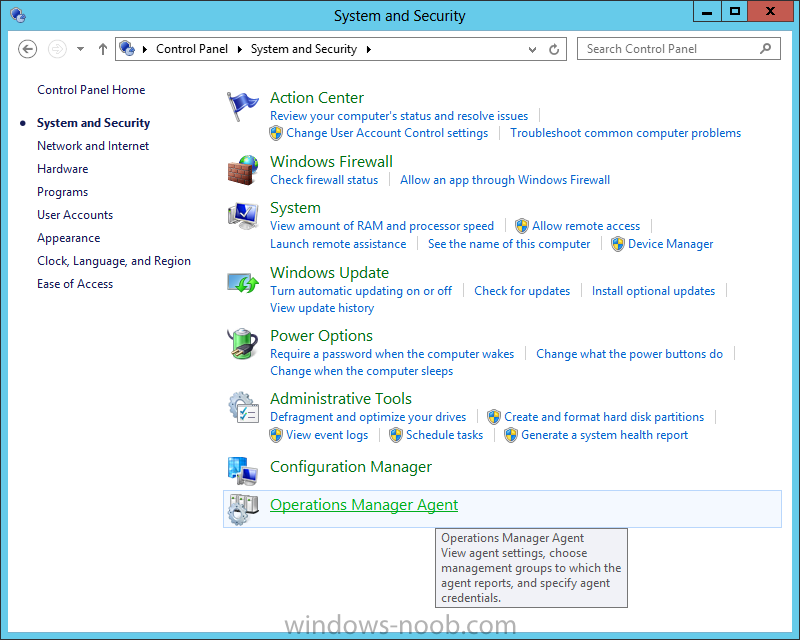
Task: Open Review your computer's status and resolve issues
Action: pyautogui.click(x=399, y=116)
